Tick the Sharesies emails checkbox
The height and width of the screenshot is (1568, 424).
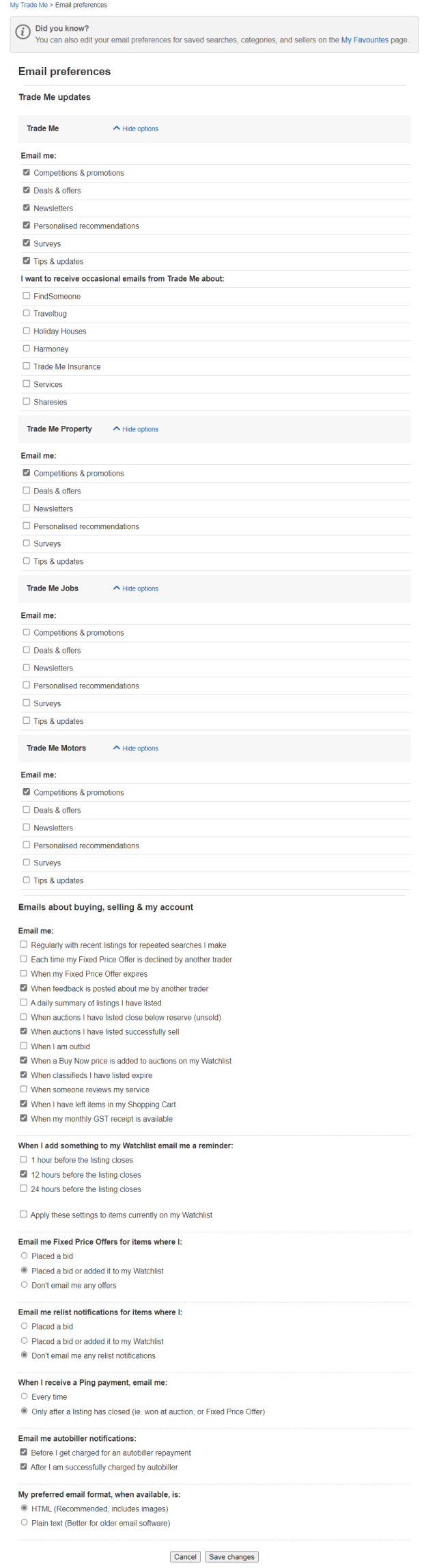27,402
